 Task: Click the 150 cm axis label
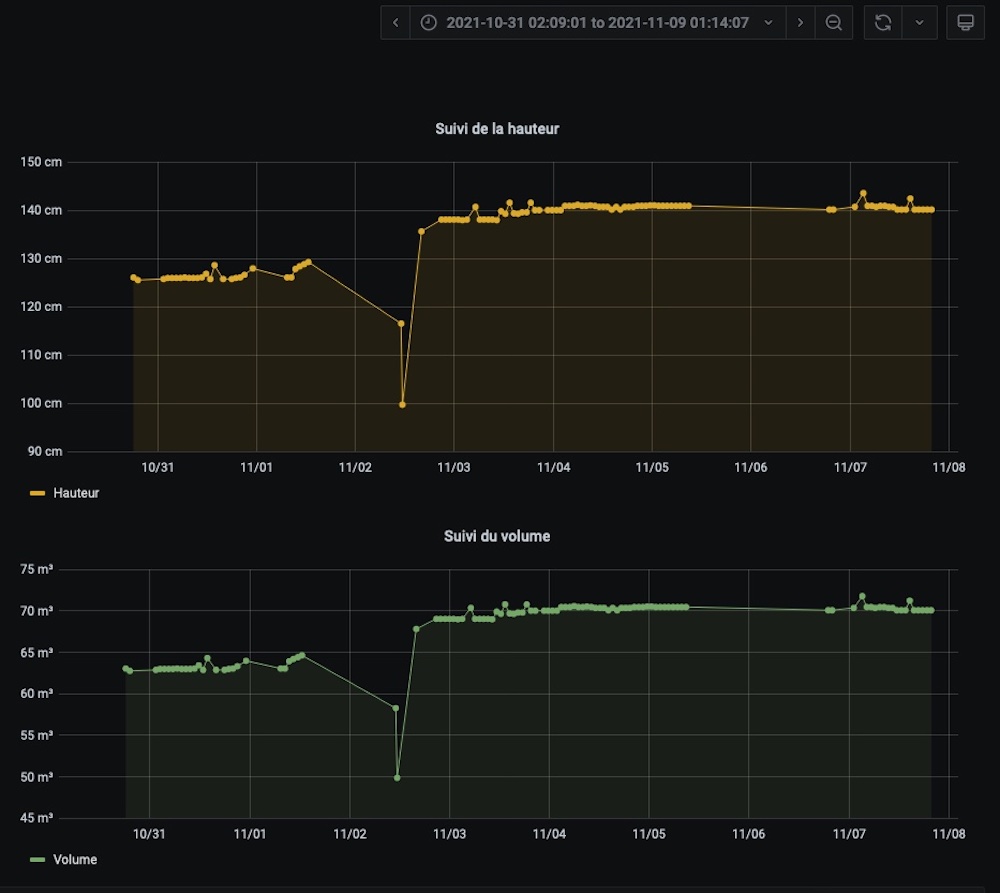pos(41,162)
